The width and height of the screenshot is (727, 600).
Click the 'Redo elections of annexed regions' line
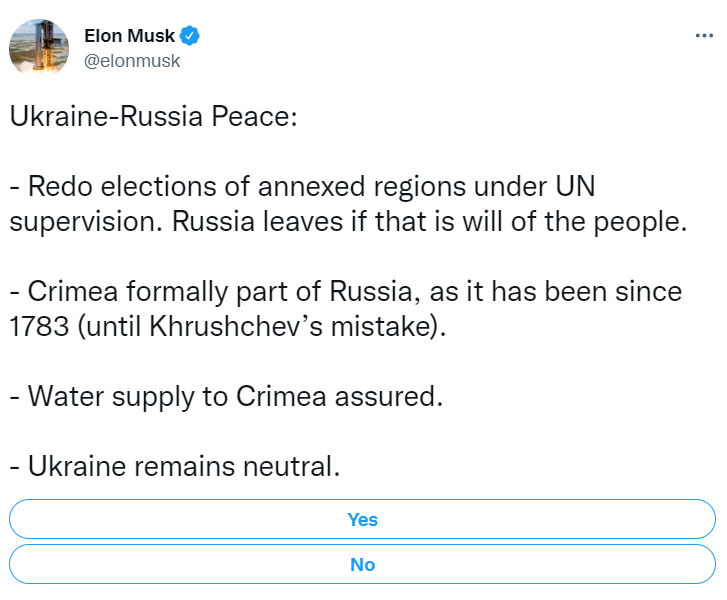(302, 186)
